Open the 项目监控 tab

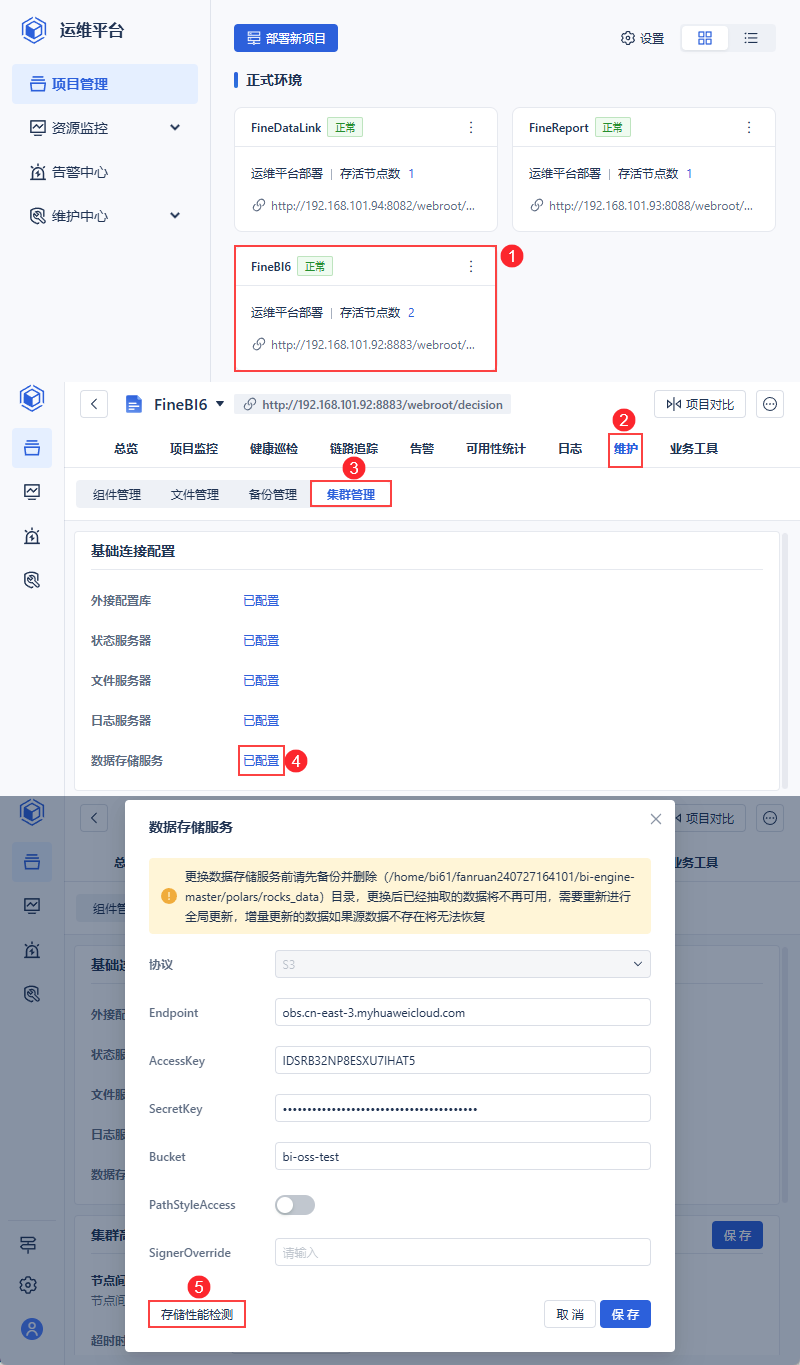[x=194, y=449]
